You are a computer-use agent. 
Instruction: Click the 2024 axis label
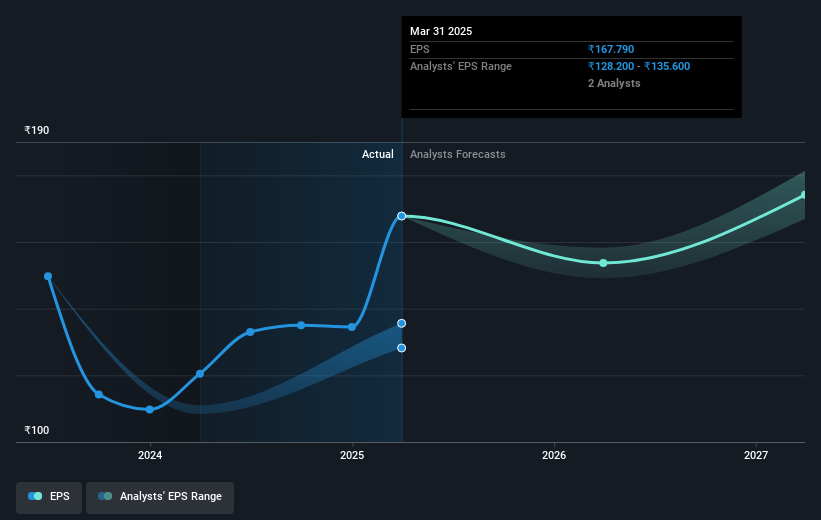coord(150,456)
